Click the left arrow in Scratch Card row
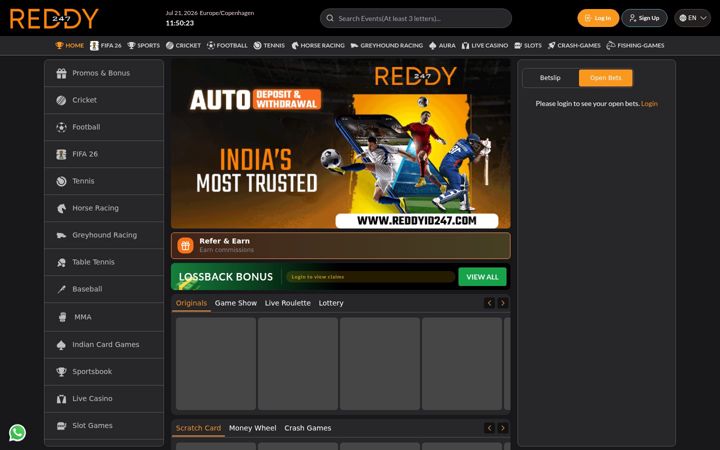 point(489,428)
